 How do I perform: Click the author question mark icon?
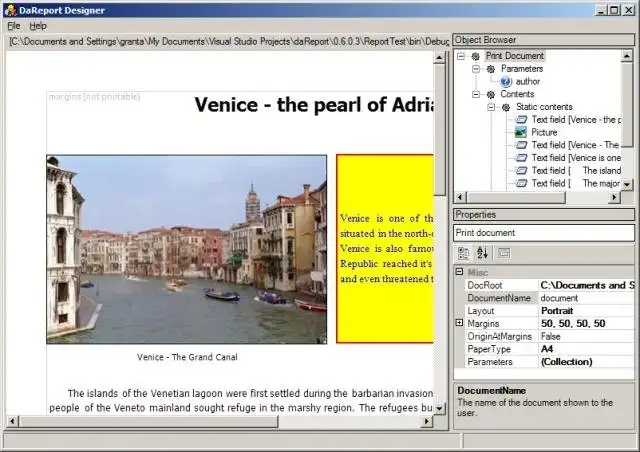pos(506,82)
